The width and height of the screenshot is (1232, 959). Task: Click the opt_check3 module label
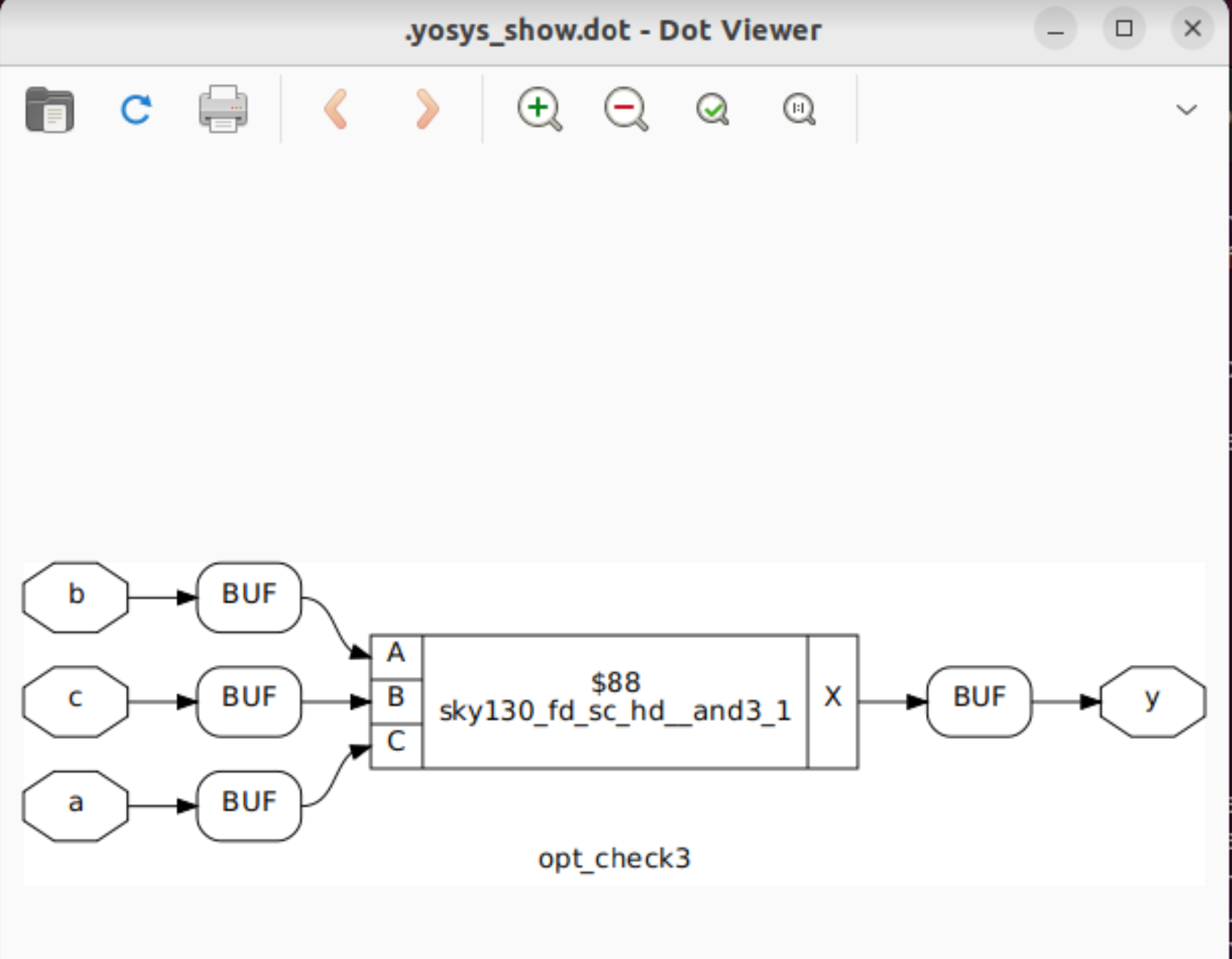click(616, 859)
